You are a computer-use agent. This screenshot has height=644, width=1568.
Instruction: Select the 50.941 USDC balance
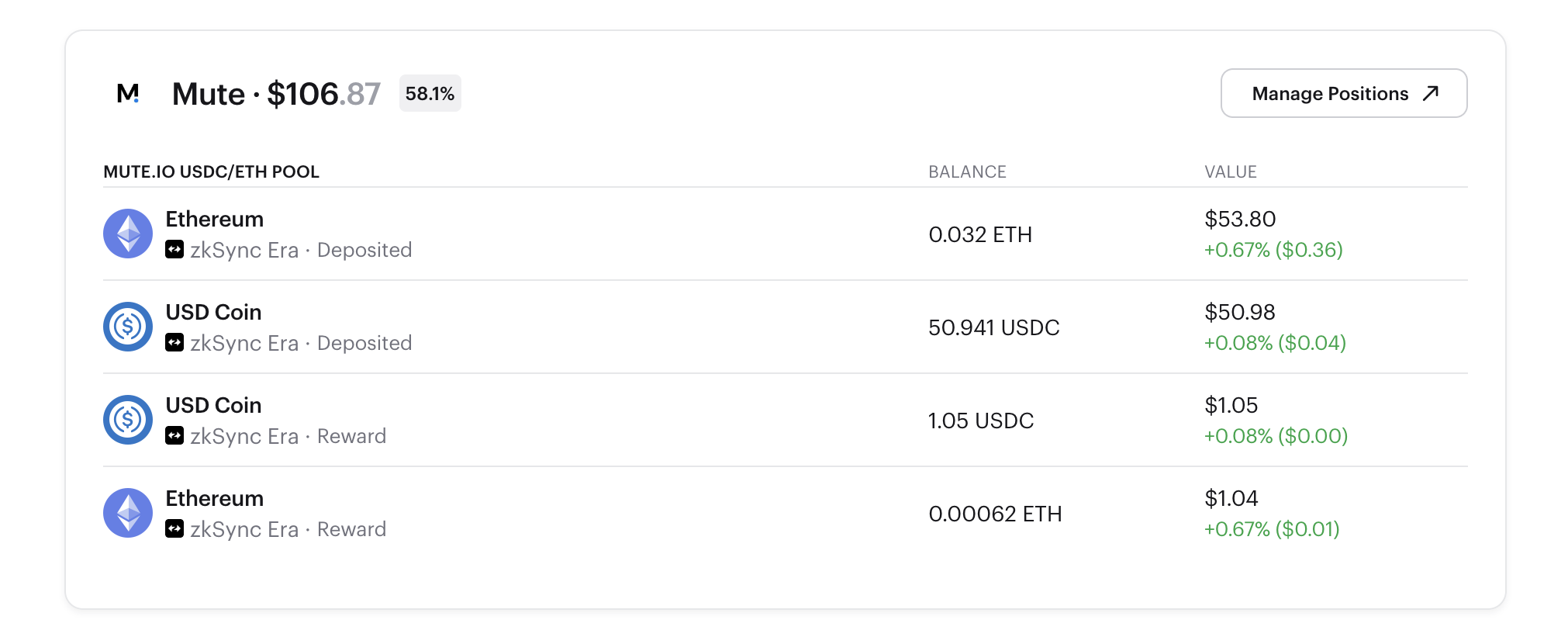994,327
